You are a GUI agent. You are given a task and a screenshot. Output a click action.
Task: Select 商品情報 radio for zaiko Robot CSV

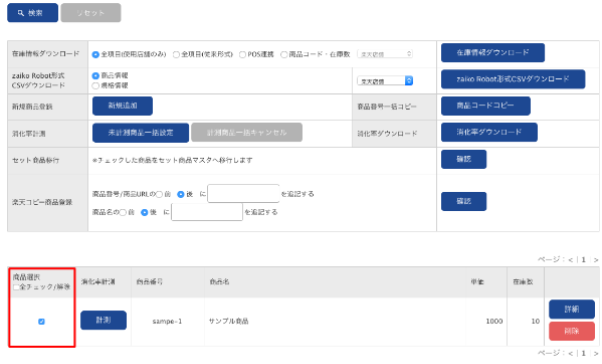(x=96, y=76)
